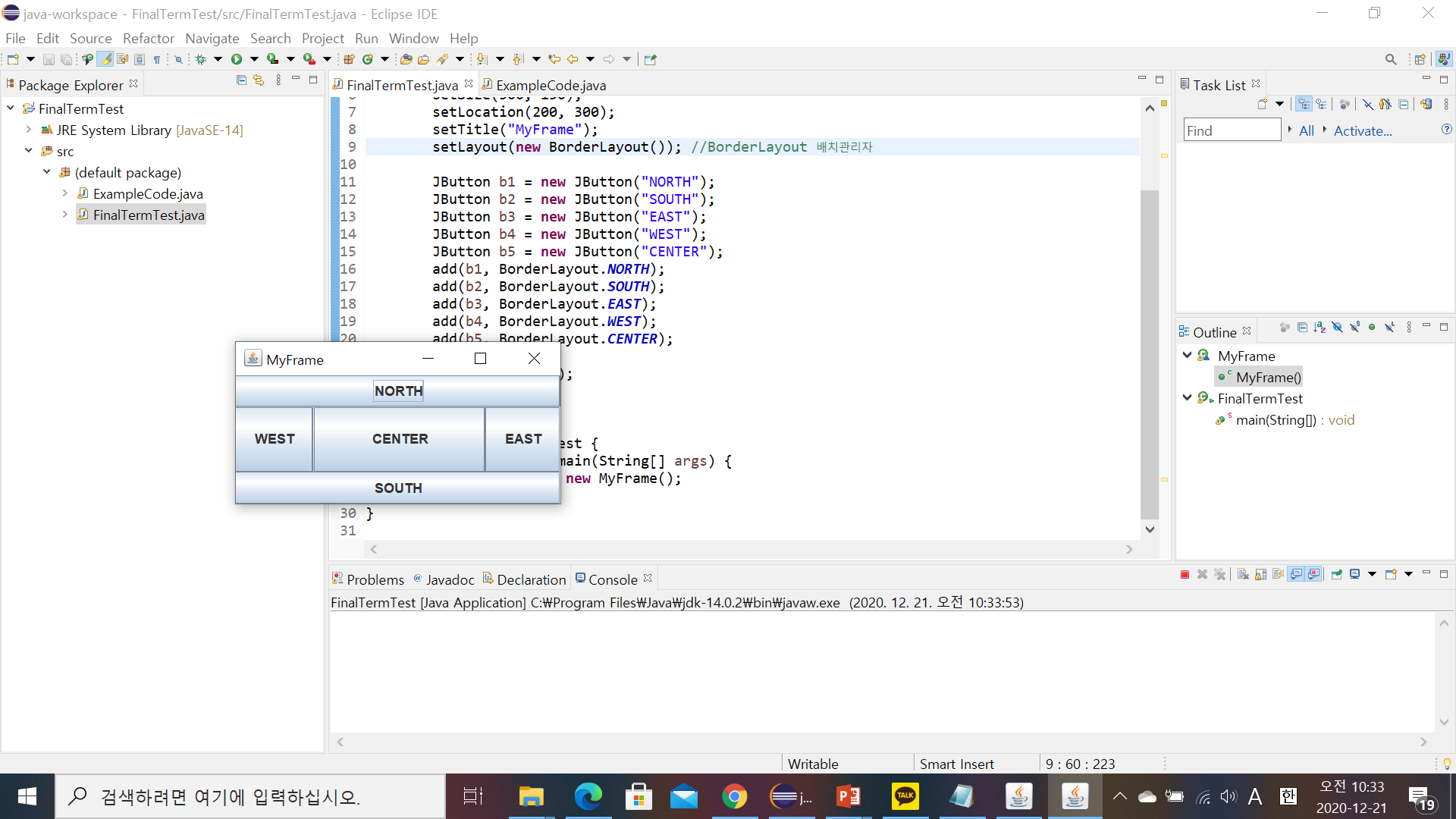Click the green Run button in toolbar
Image resolution: width=1456 pixels, height=819 pixels.
coord(237,59)
